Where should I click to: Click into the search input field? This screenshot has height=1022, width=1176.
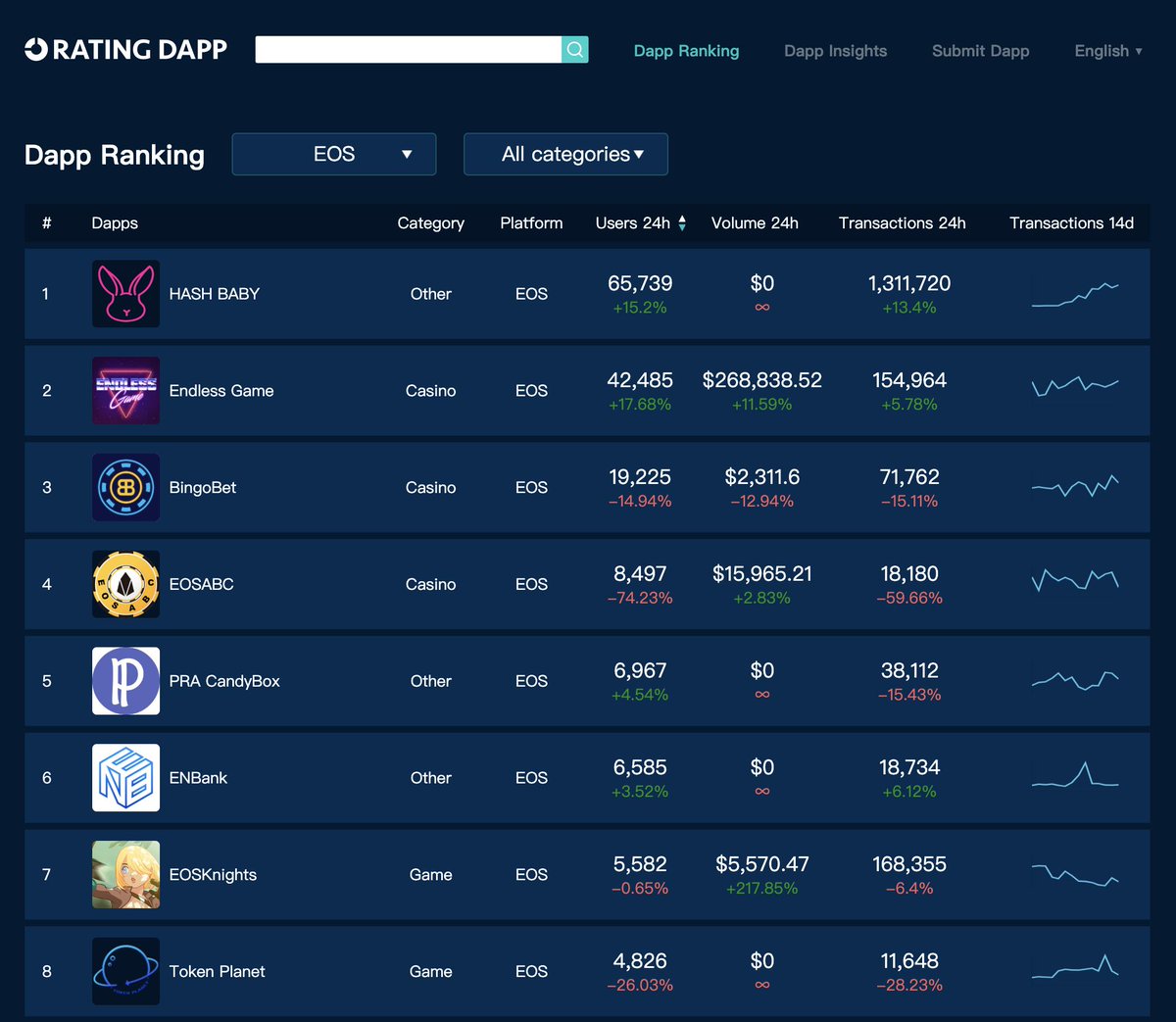pos(408,49)
